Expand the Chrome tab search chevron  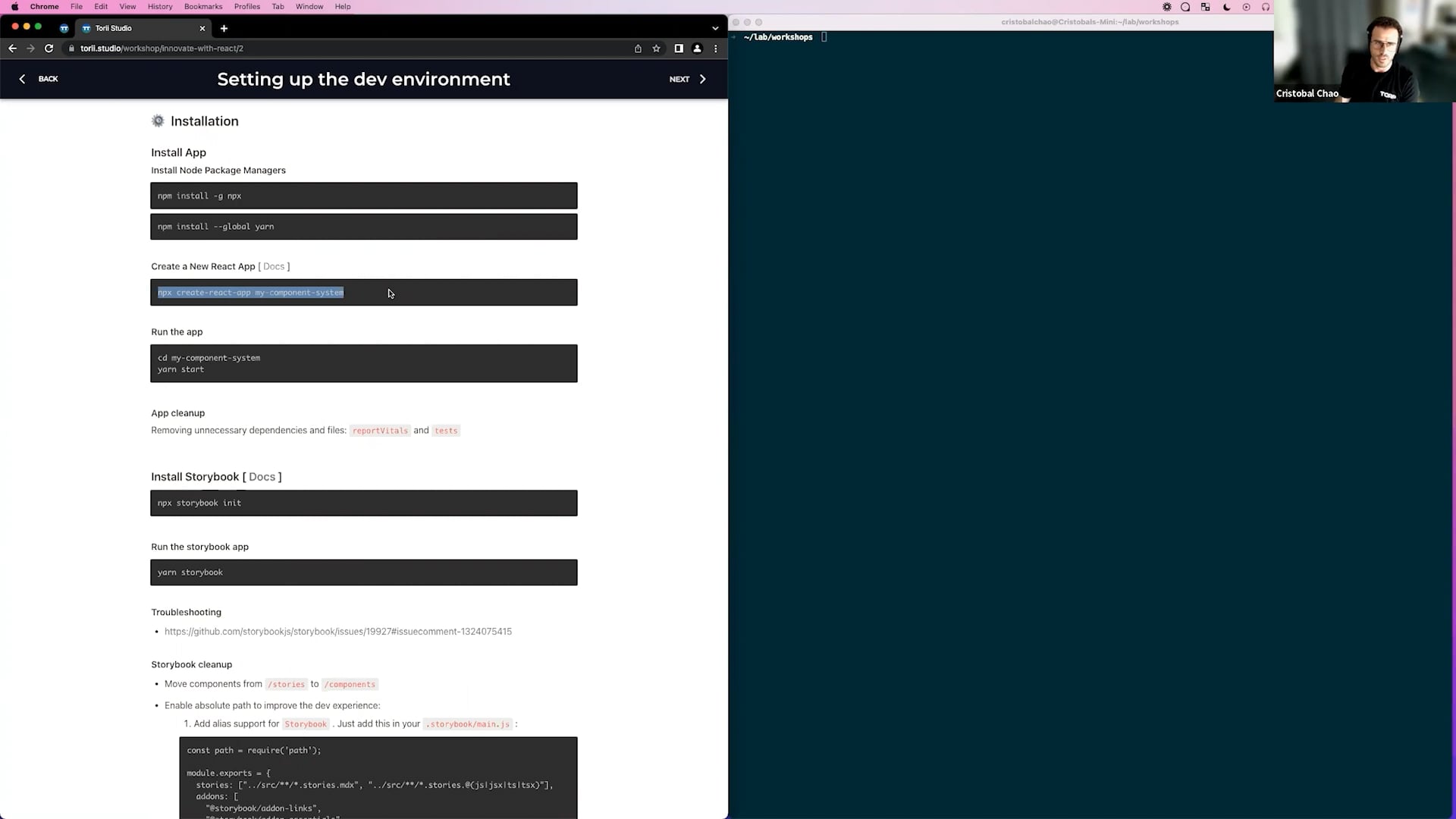coord(715,28)
